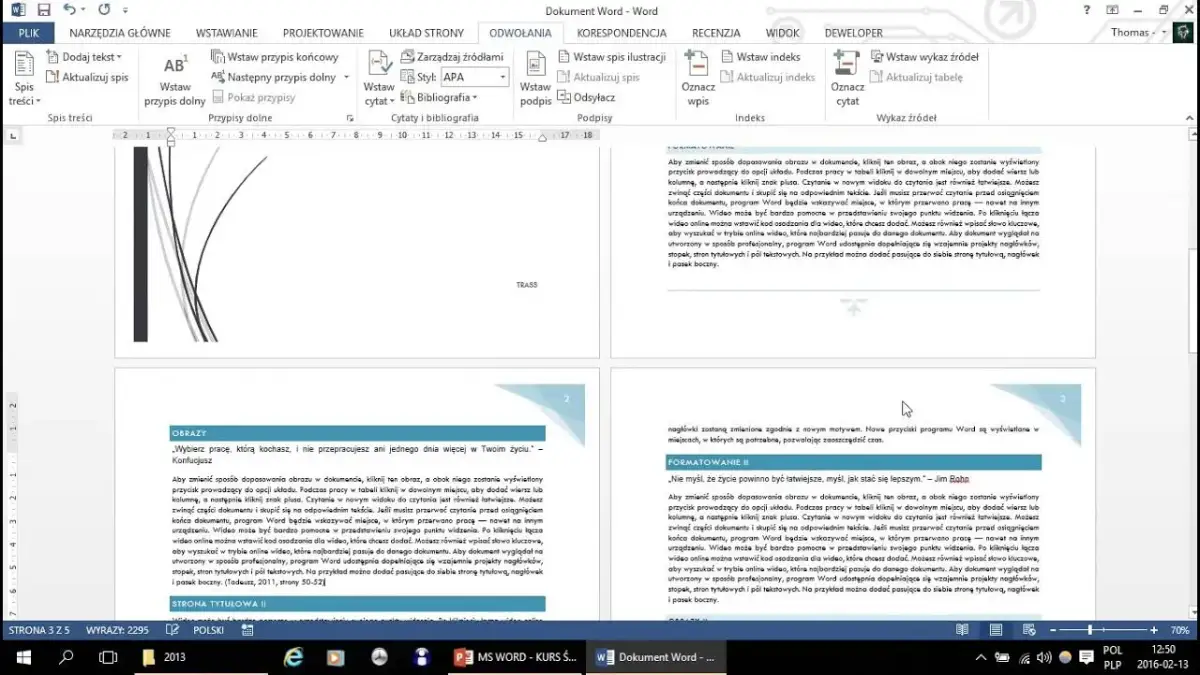Select Wstaw przypis dolny tool

click(x=173, y=80)
